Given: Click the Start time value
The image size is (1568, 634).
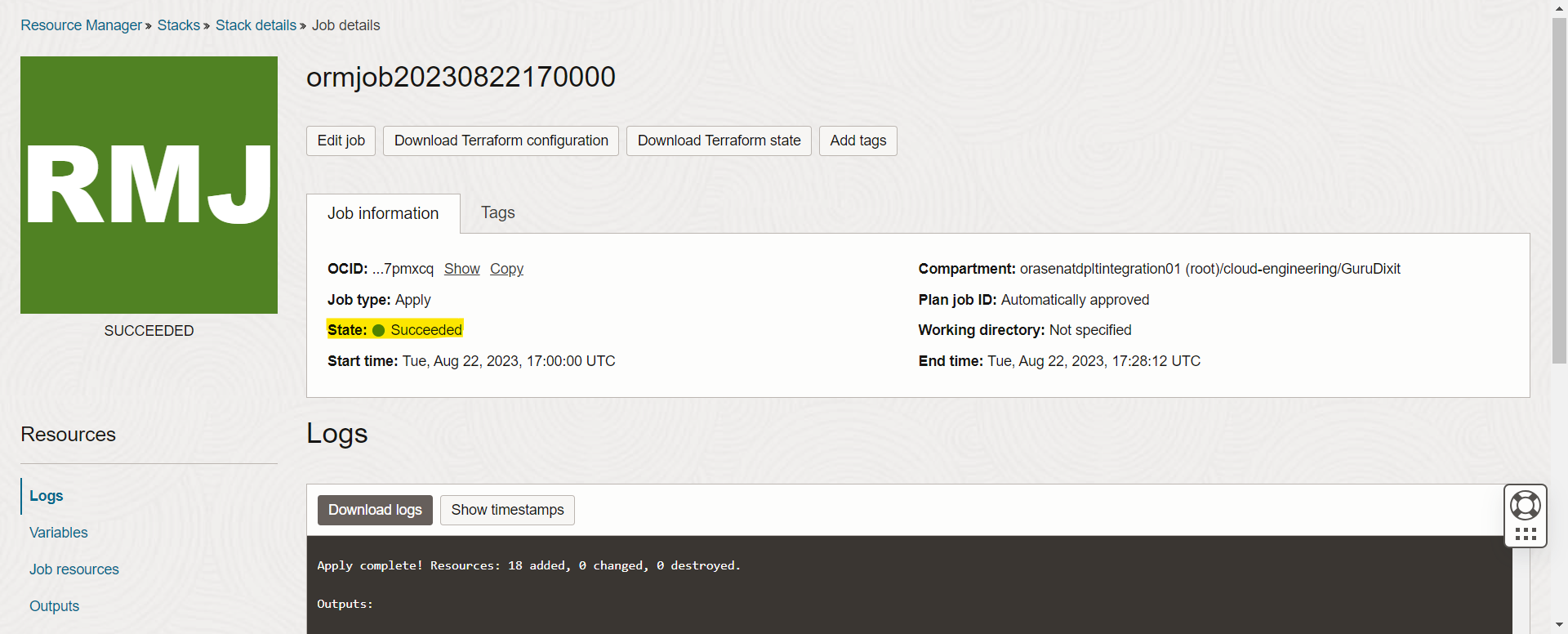Looking at the screenshot, I should pyautogui.click(x=509, y=361).
